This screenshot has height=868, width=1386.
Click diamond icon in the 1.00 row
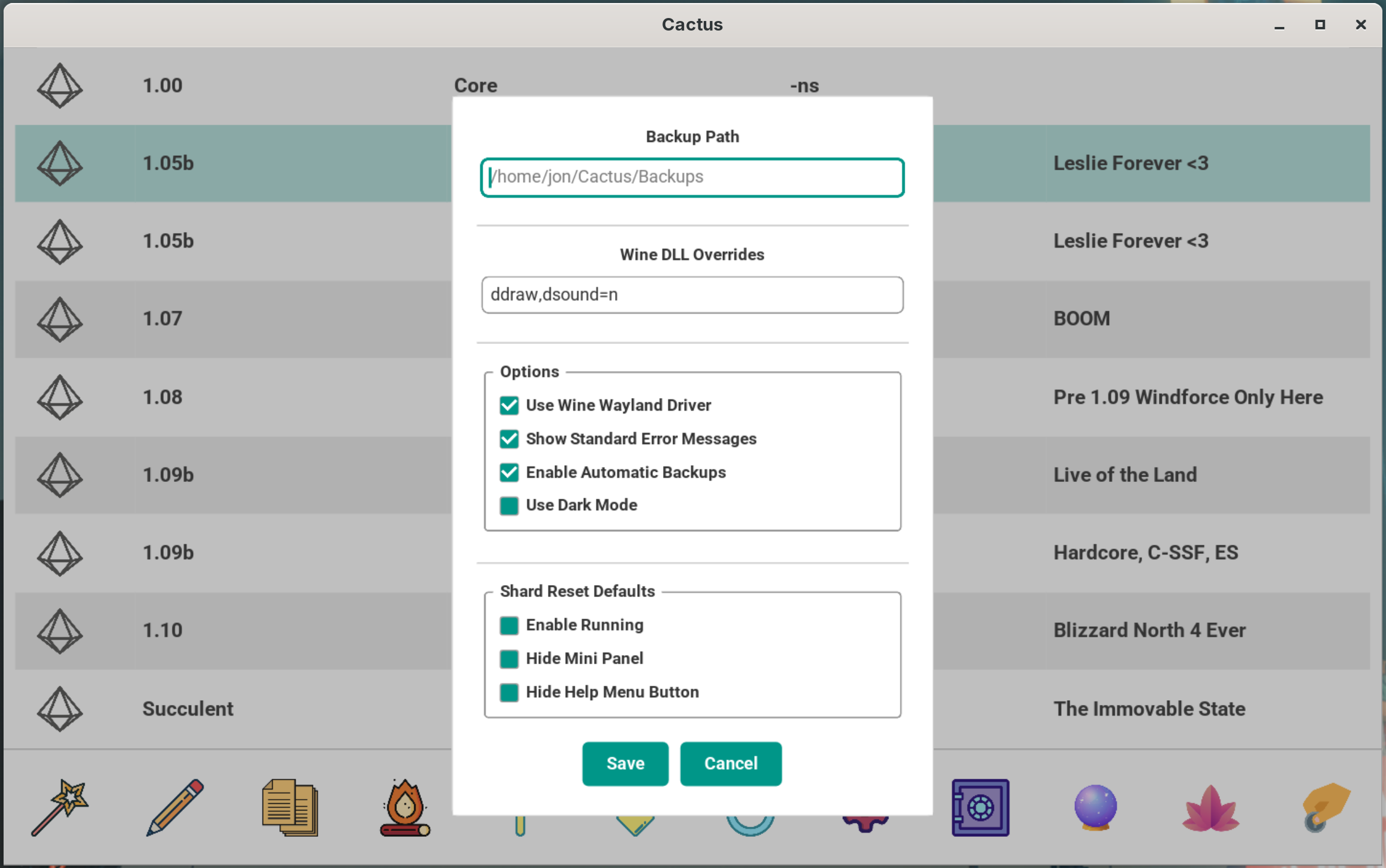(x=59, y=86)
